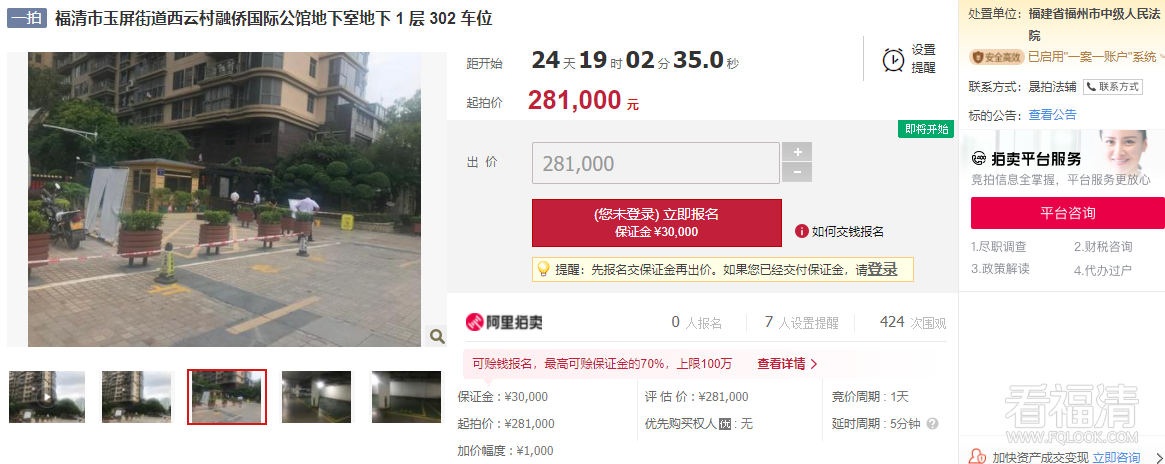The height and width of the screenshot is (464, 1165).
Task: Select the fourth garage thumbnail
Action: (316, 396)
